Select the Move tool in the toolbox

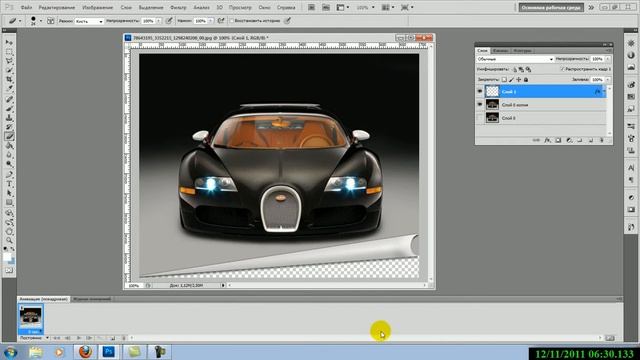pos(9,42)
